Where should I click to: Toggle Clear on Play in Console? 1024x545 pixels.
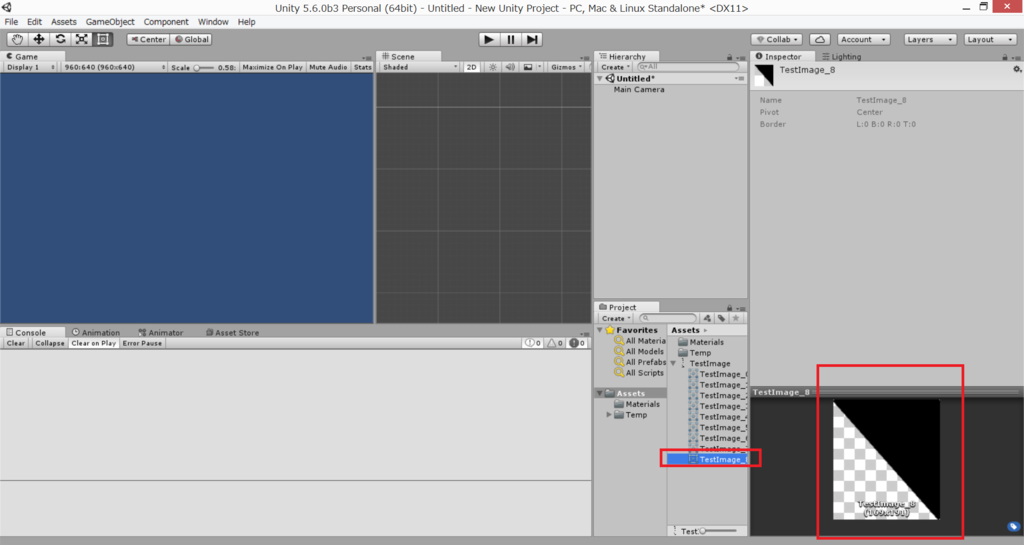click(x=93, y=343)
